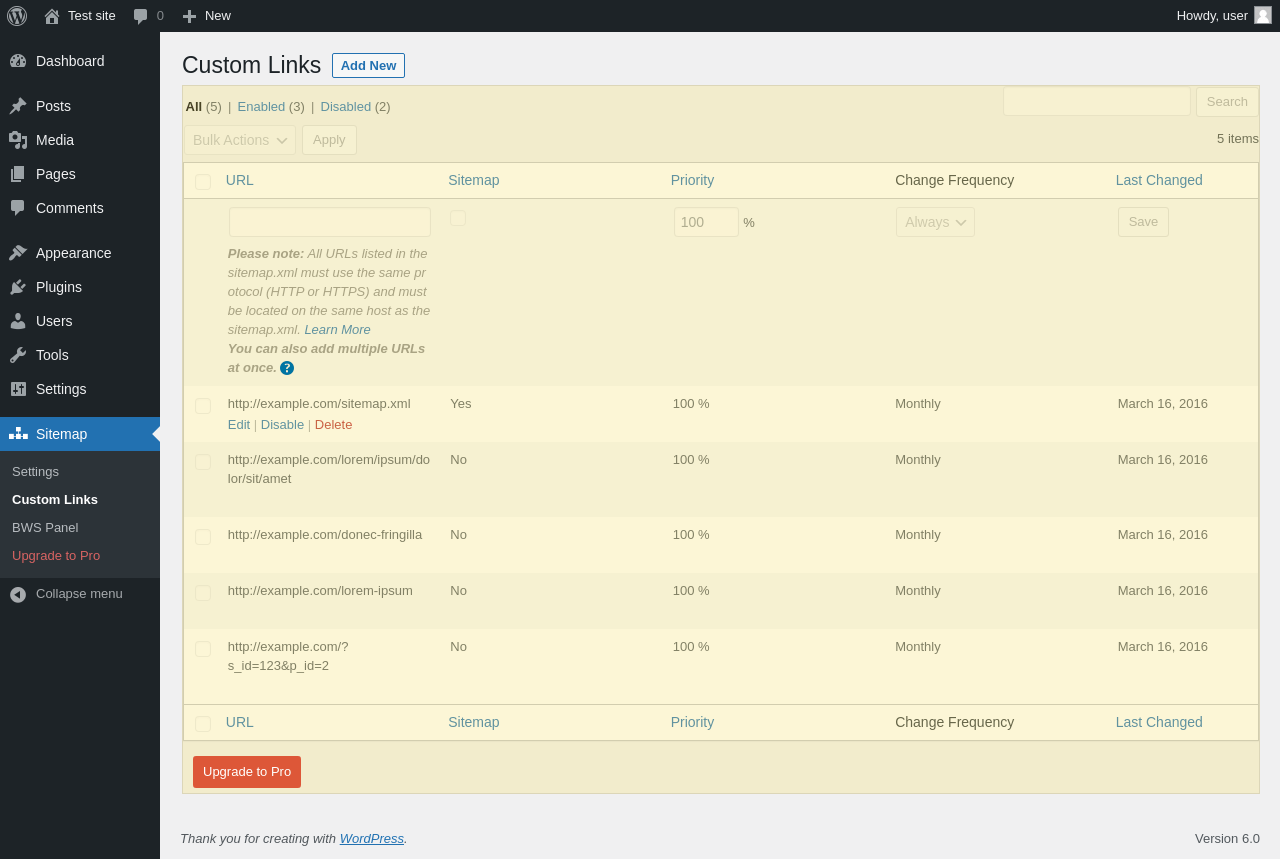Click the Dashboard gauge icon

(18, 61)
